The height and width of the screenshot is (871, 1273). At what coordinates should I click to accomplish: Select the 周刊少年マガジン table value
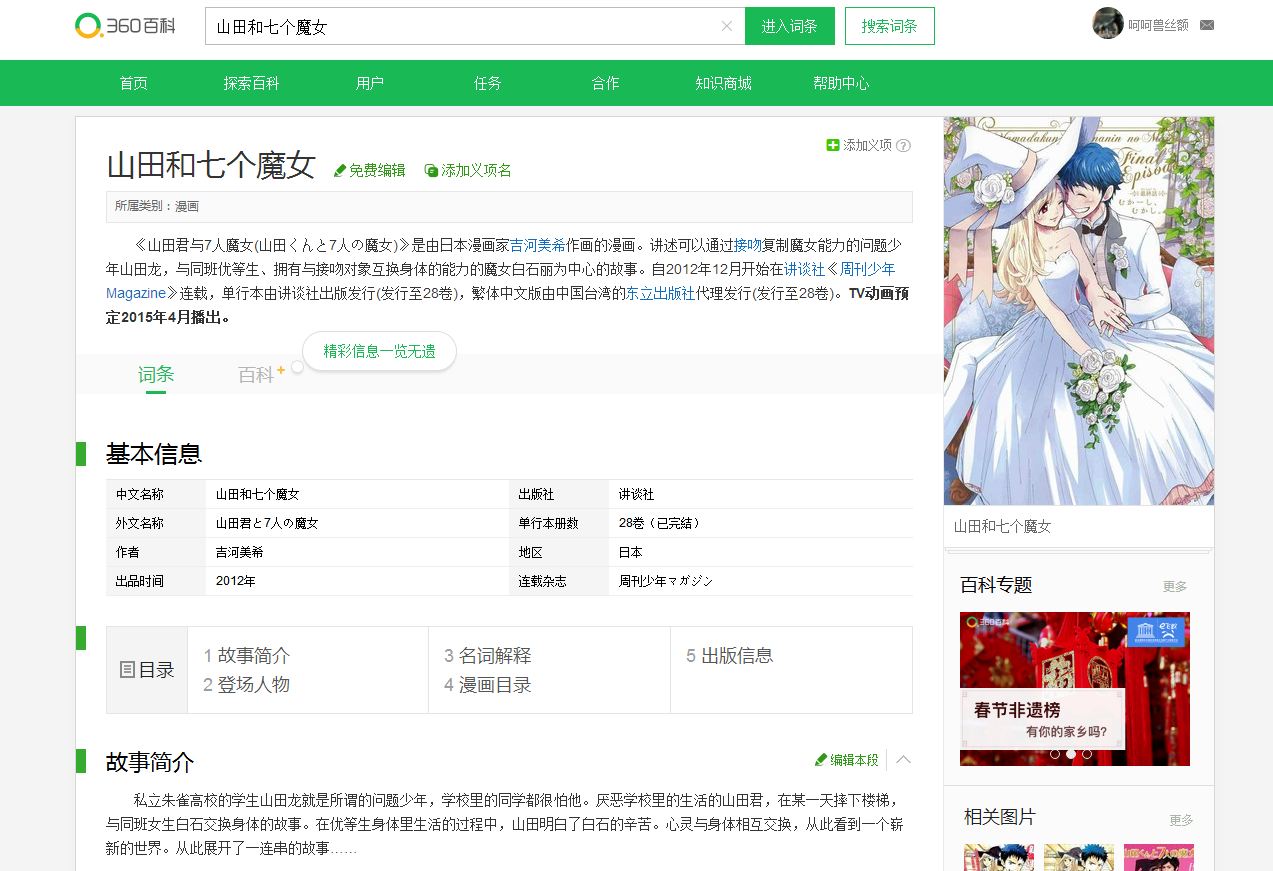[x=666, y=581]
